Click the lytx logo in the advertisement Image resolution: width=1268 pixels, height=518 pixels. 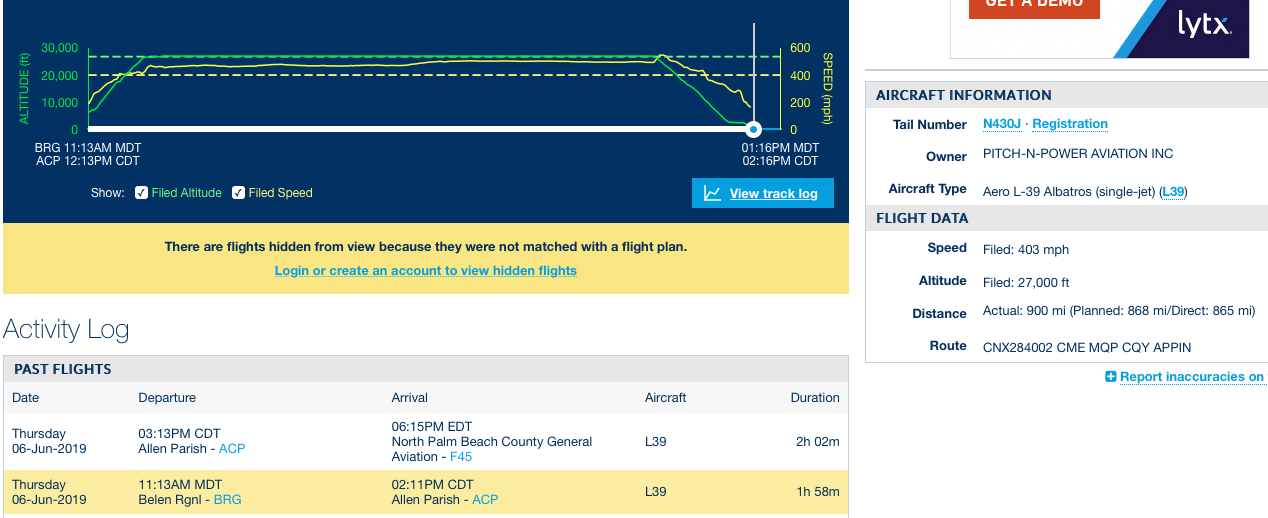pyautogui.click(x=1202, y=24)
